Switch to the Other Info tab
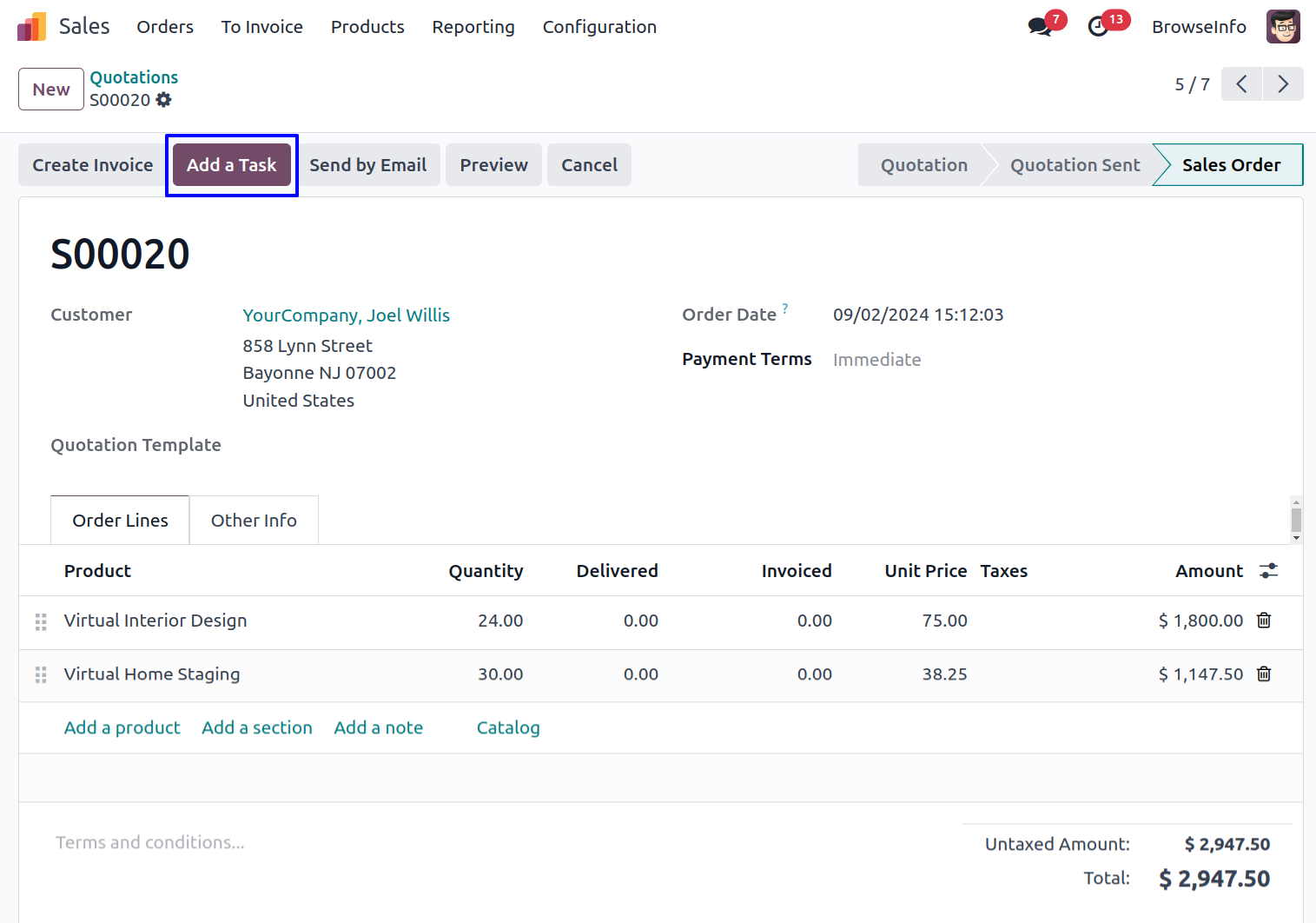Viewport: 1316px width, 923px height. point(254,521)
